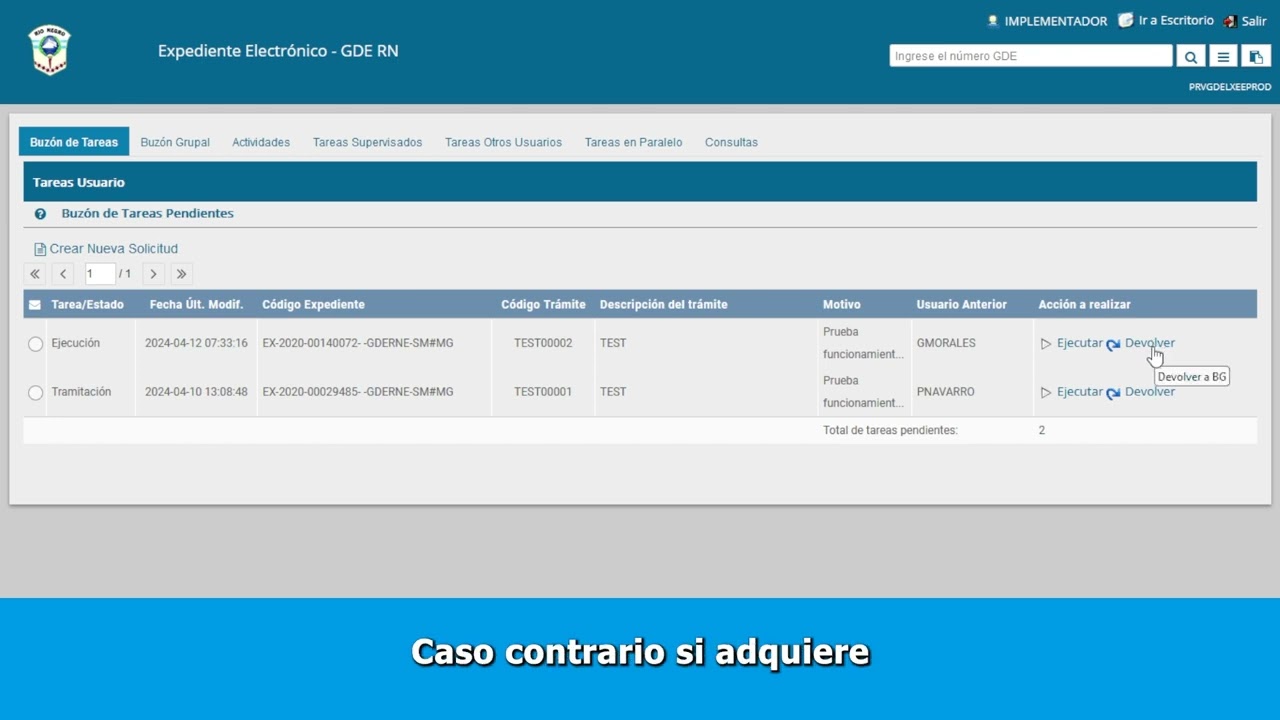The image size is (1280, 720).
Task: Click PRVGDELXEEPROD environment label
Action: pyautogui.click(x=1230, y=87)
